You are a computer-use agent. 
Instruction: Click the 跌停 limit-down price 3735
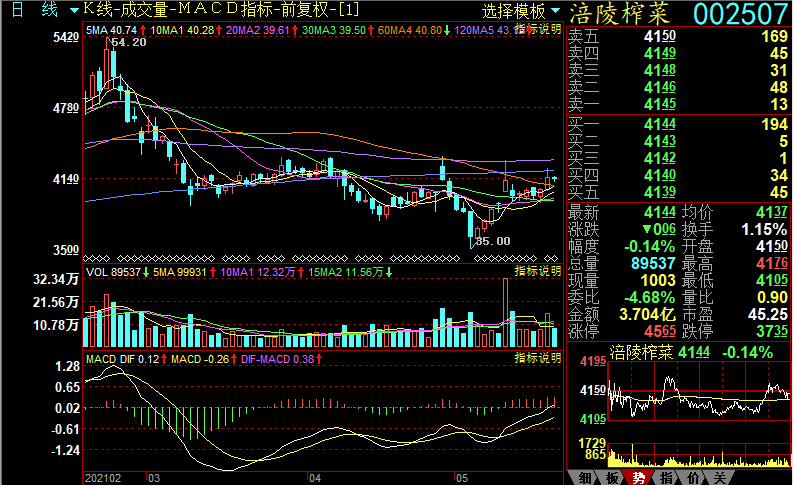772,332
